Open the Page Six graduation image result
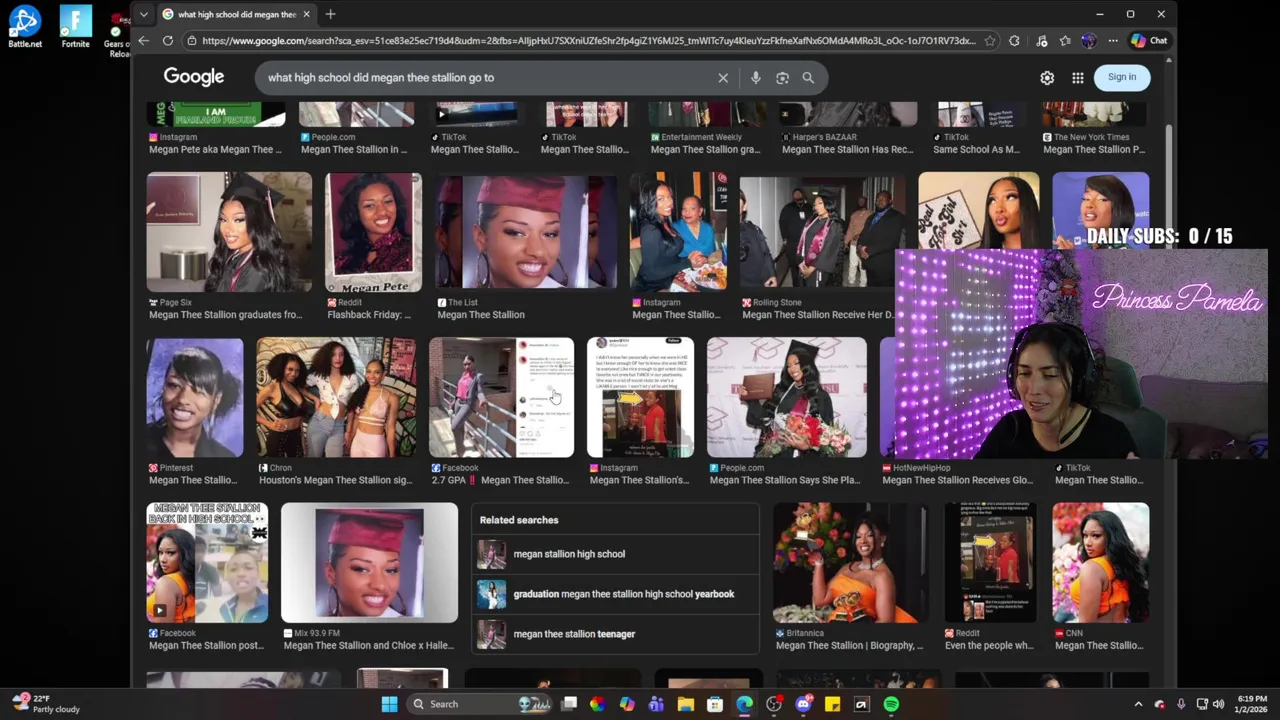The width and height of the screenshot is (1280, 720). pyautogui.click(x=229, y=232)
